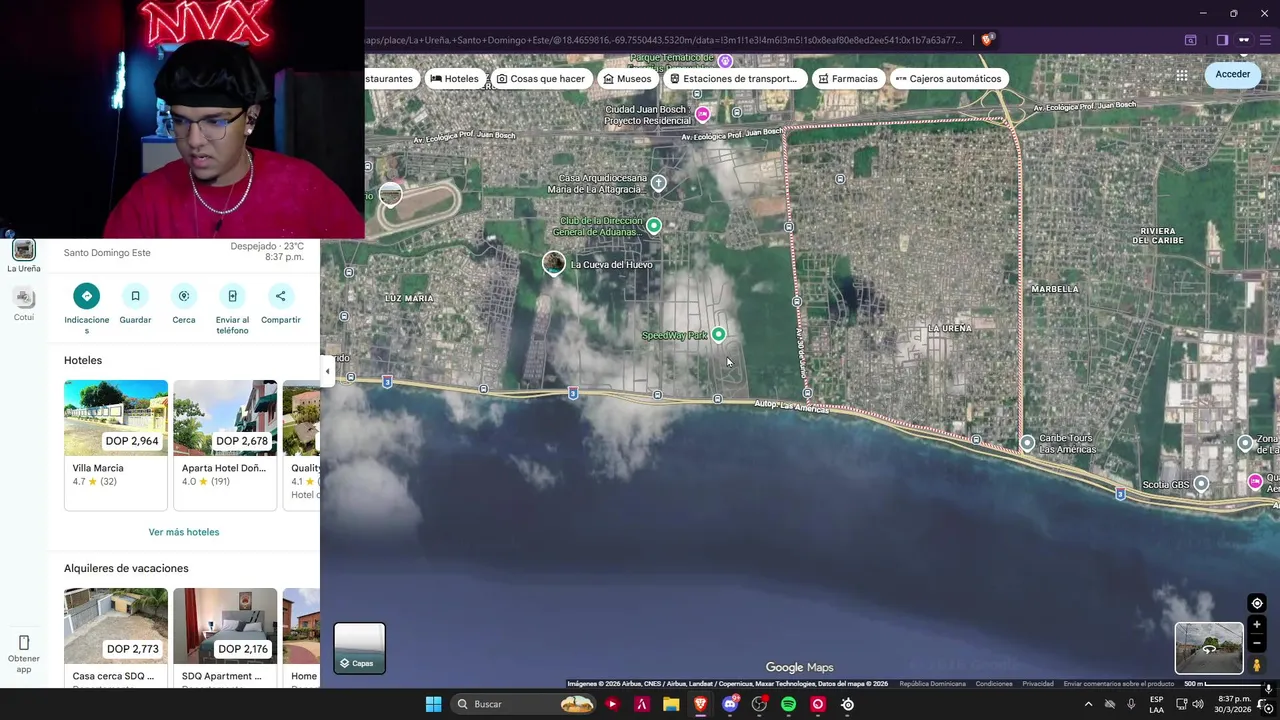Click Casa Arquidiocesana María de La Altagracia pin
The height and width of the screenshot is (720, 1280).
[658, 182]
